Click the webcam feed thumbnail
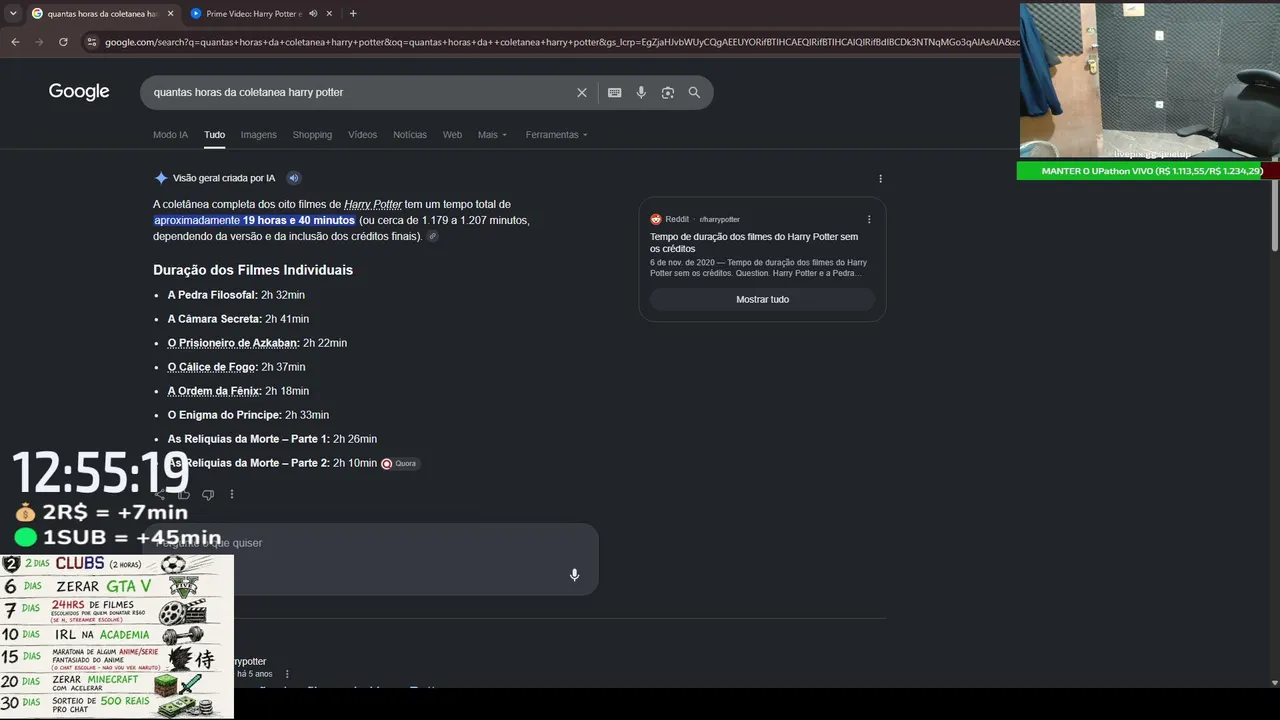The image size is (1280, 720). point(1148,80)
